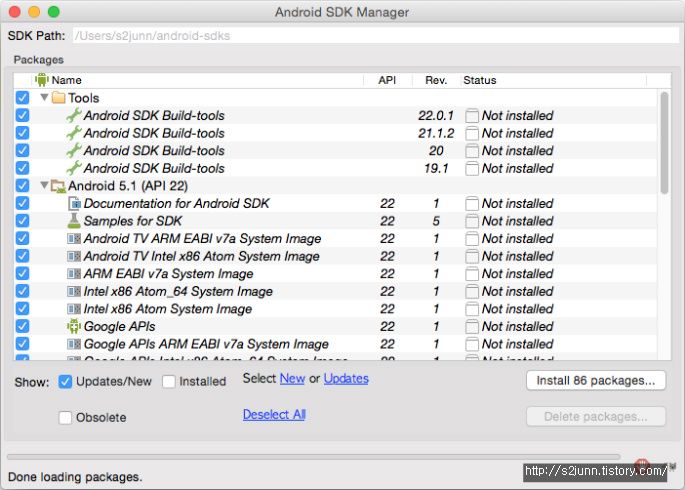685x490 pixels.
Task: Click the Updates selection link
Action: click(346, 378)
